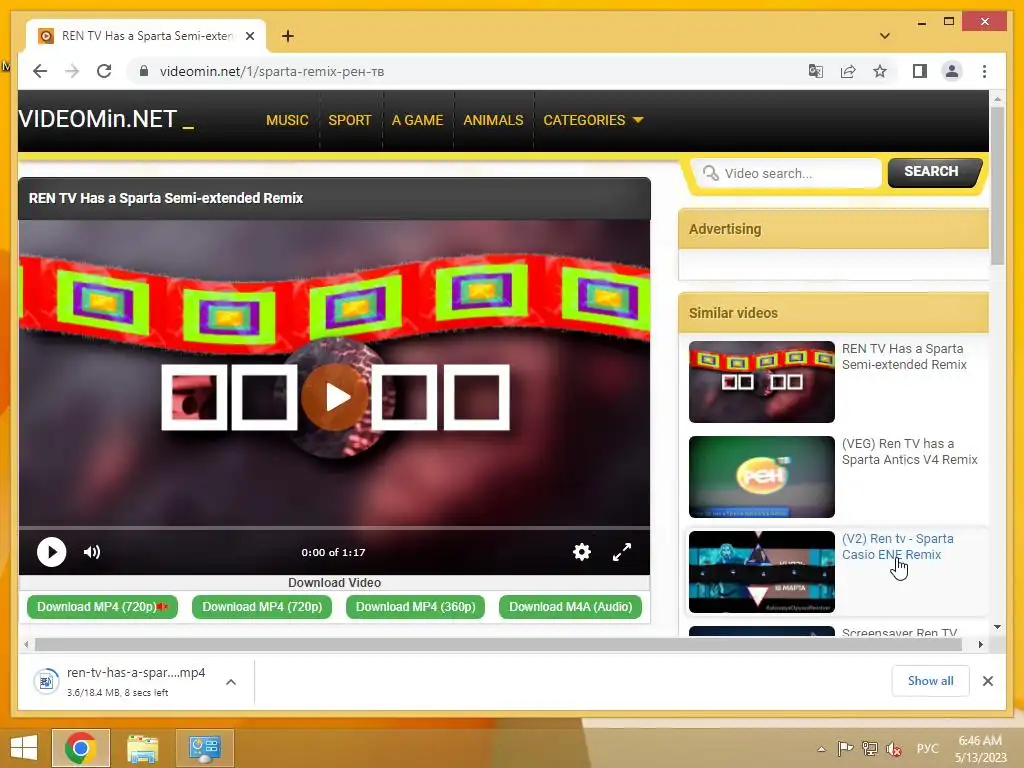The width and height of the screenshot is (1024, 768).
Task: Play video with large center button
Action: 334,397
